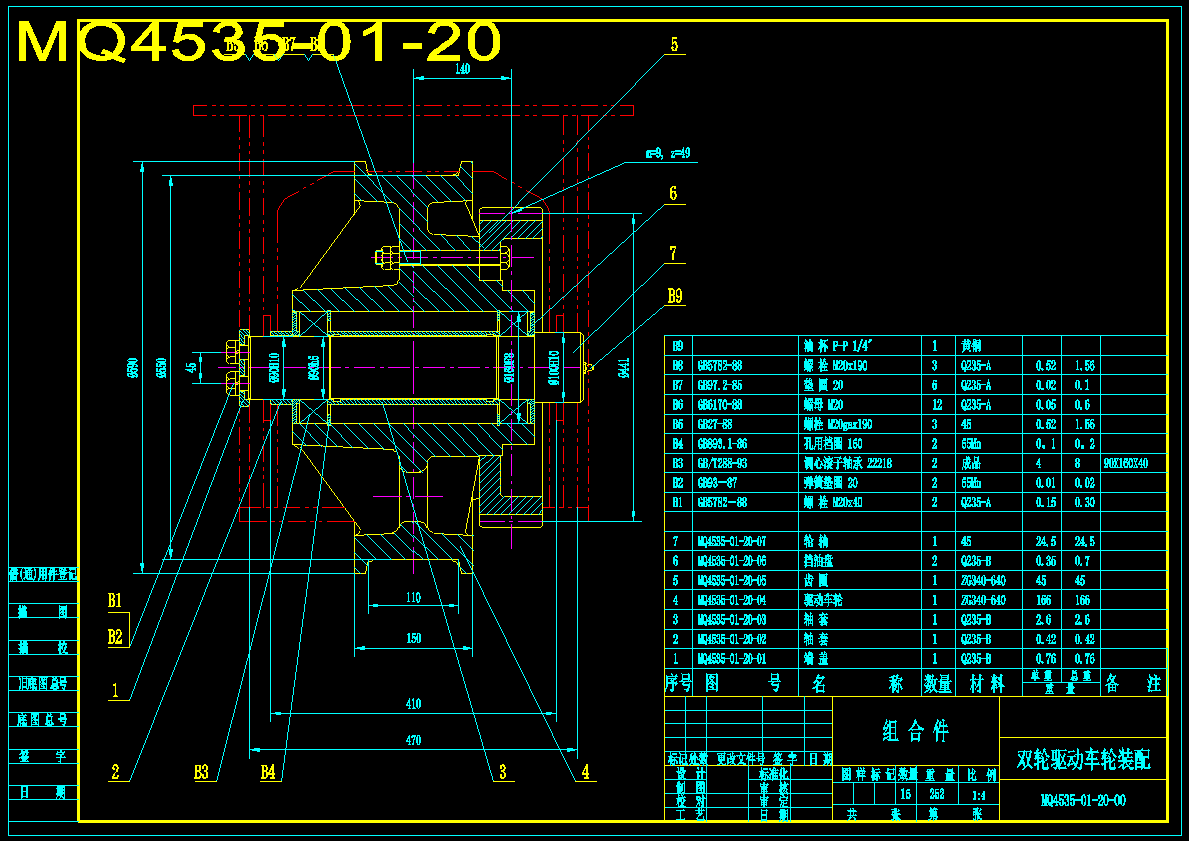Select part number 'MQ4535-01-20-04' in parts list
The width and height of the screenshot is (1189, 841).
(x=732, y=601)
